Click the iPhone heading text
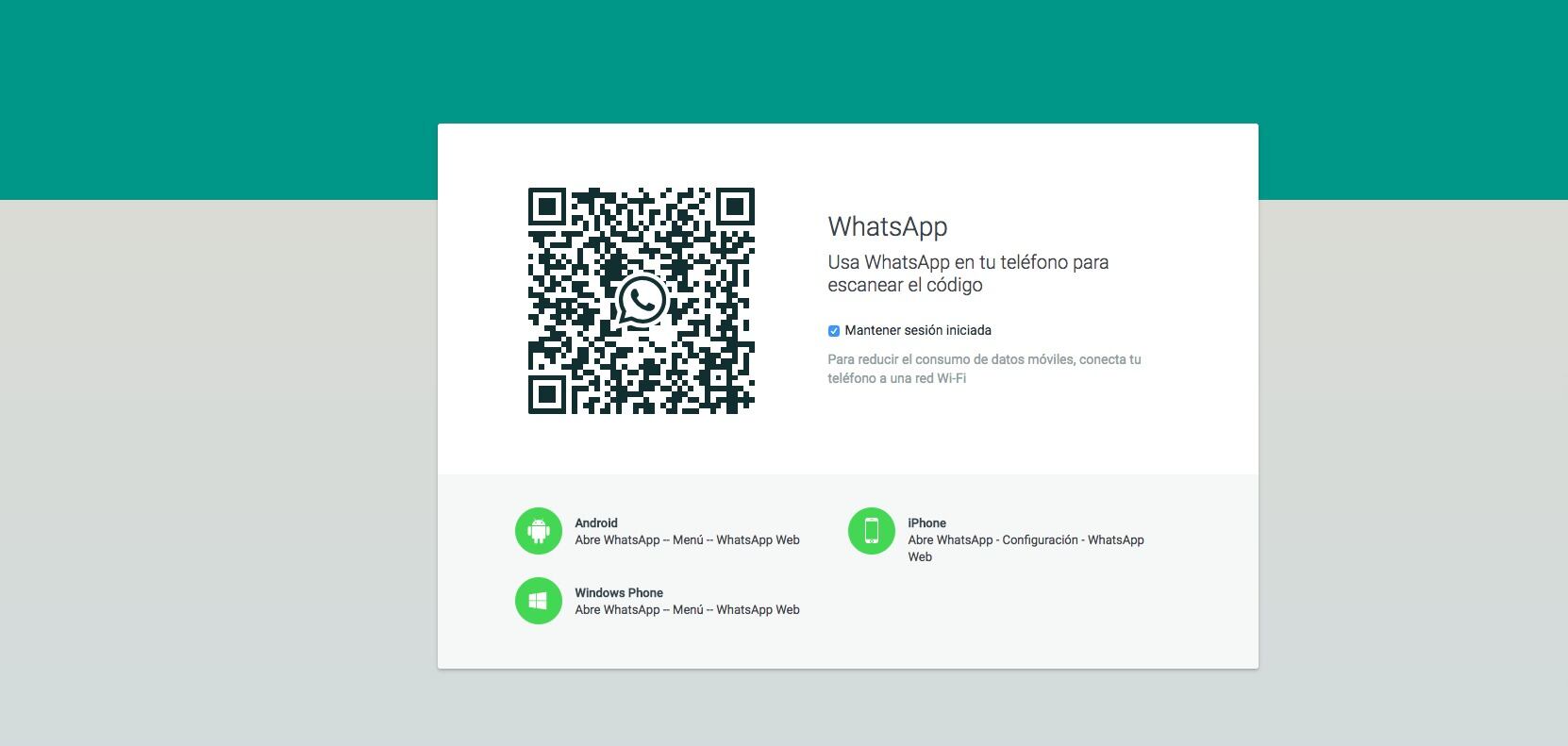This screenshot has height=746, width=1568. coord(926,523)
